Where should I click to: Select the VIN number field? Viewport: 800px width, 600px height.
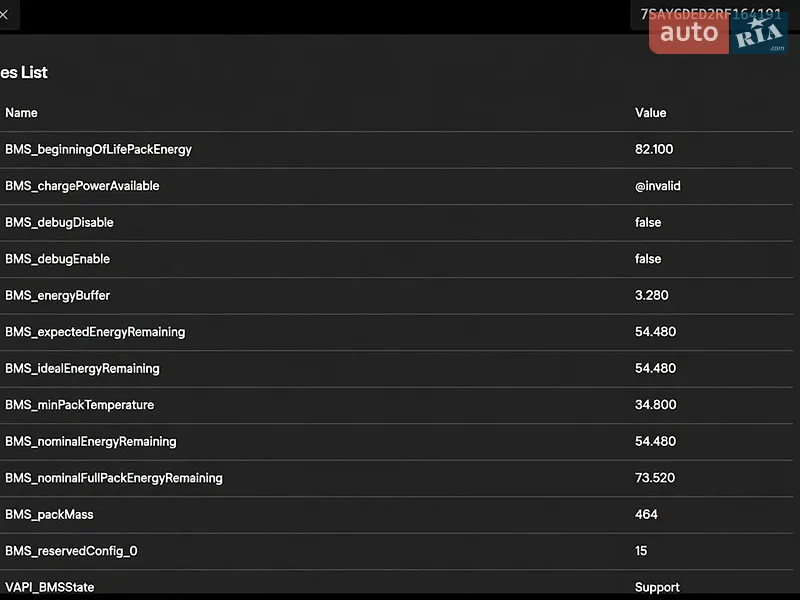(x=711, y=14)
